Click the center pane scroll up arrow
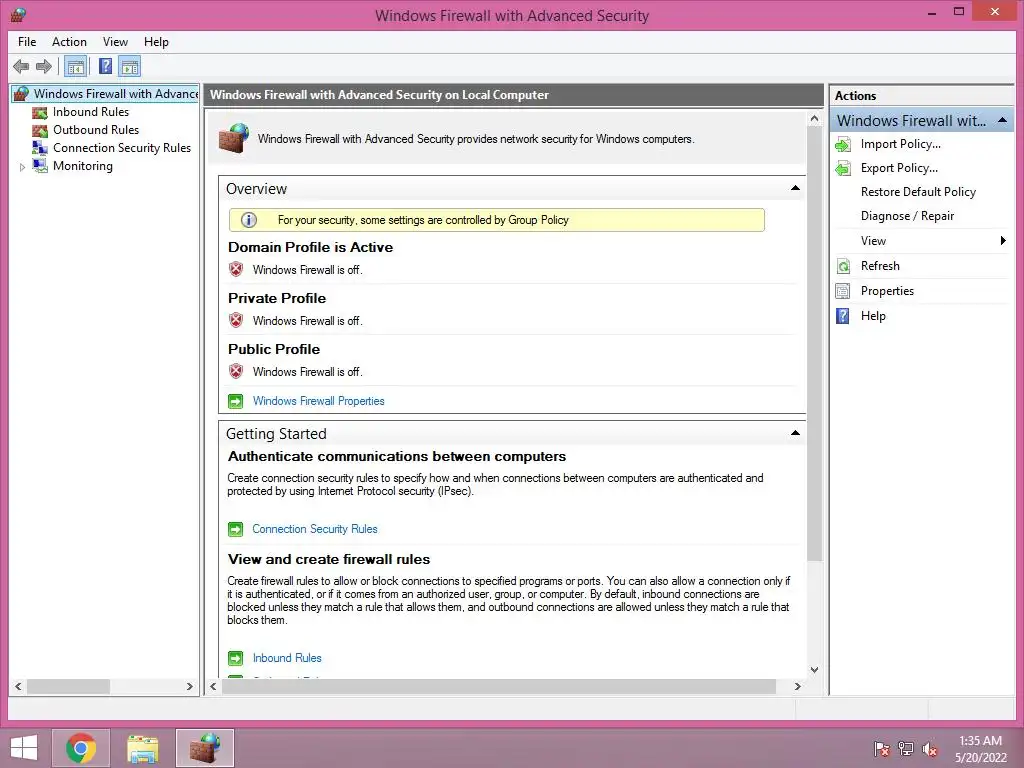 pyautogui.click(x=814, y=119)
